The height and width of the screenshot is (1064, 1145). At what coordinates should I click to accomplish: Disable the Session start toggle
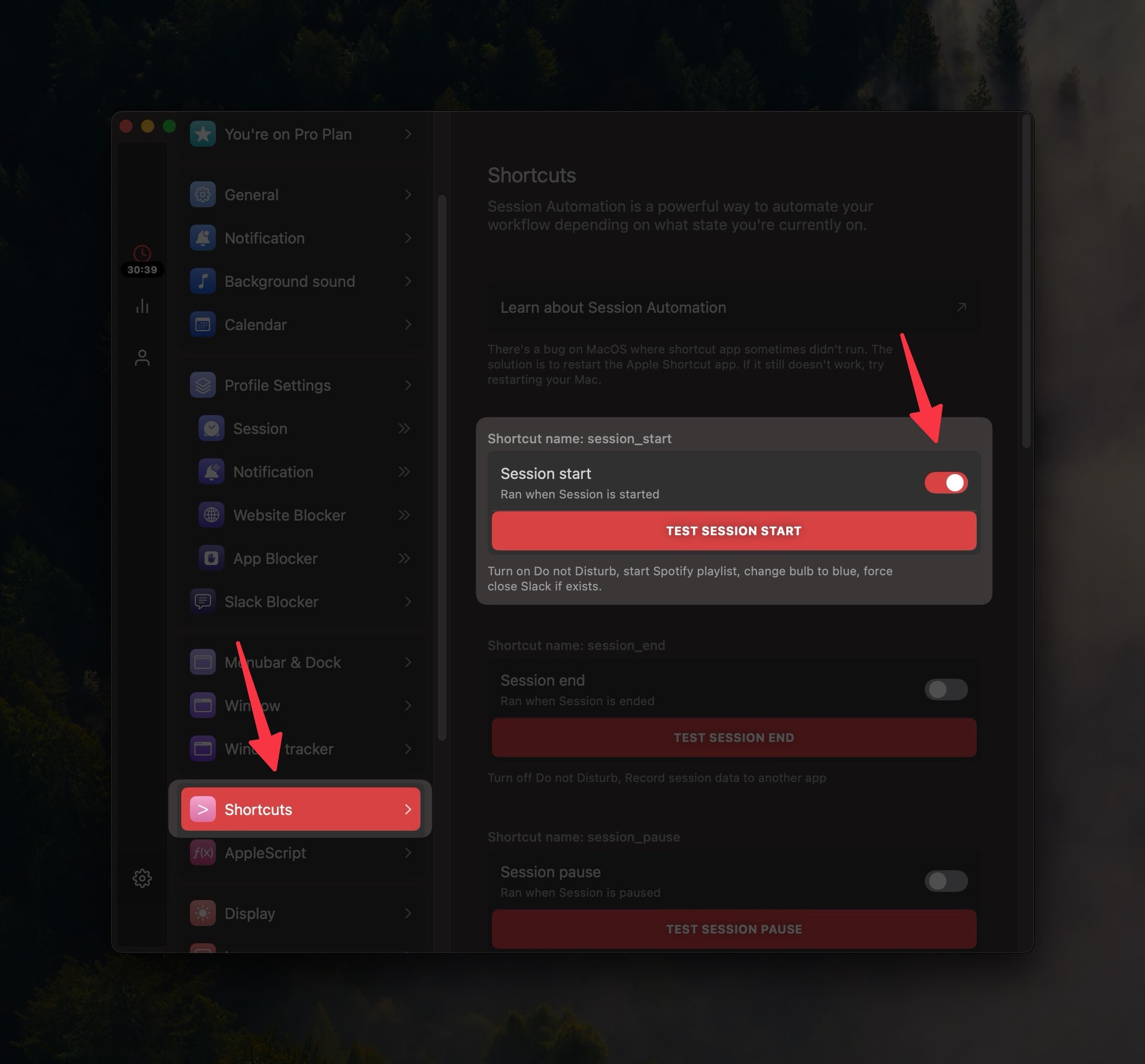[x=946, y=483]
